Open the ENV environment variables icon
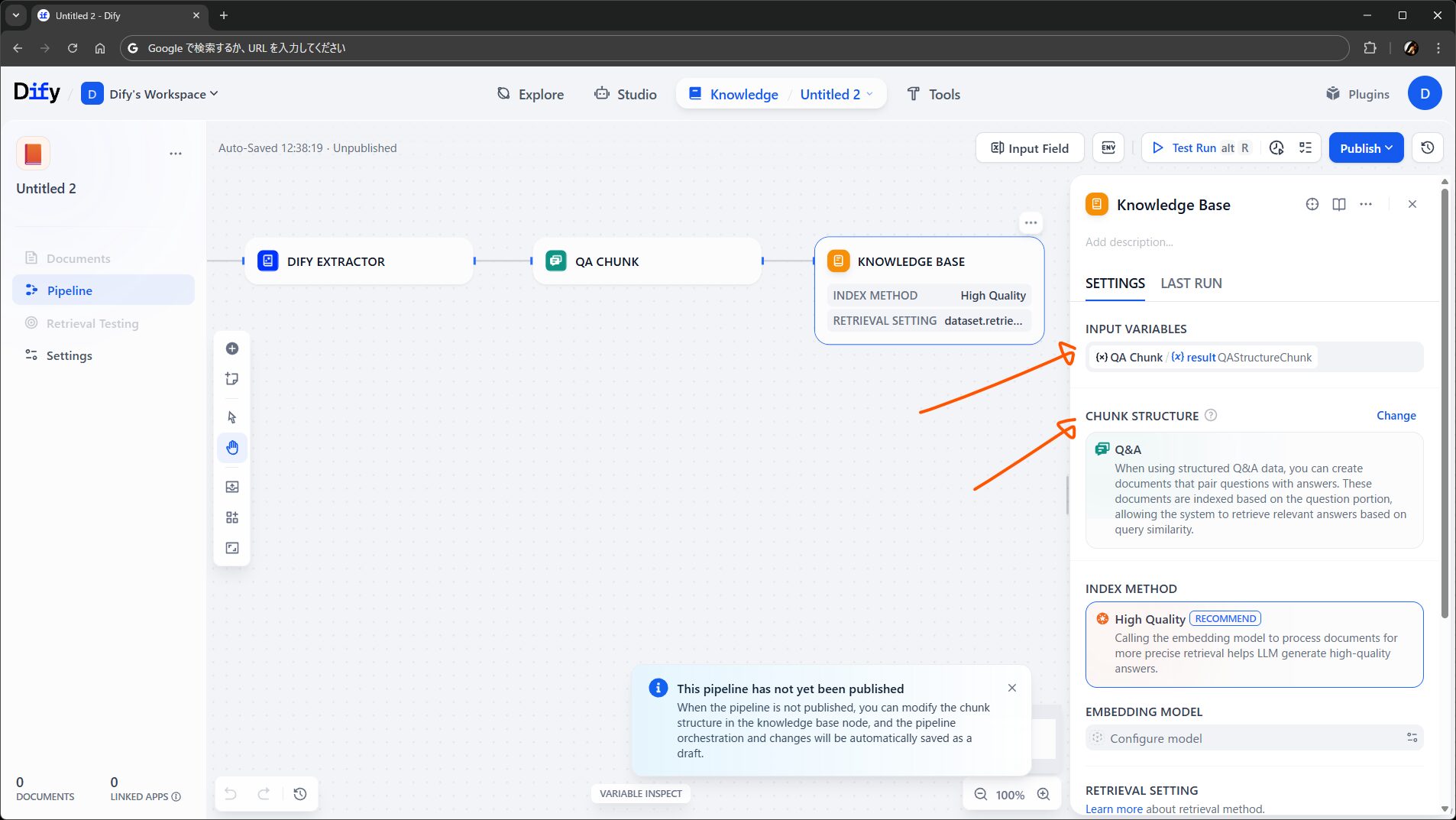 (1108, 147)
